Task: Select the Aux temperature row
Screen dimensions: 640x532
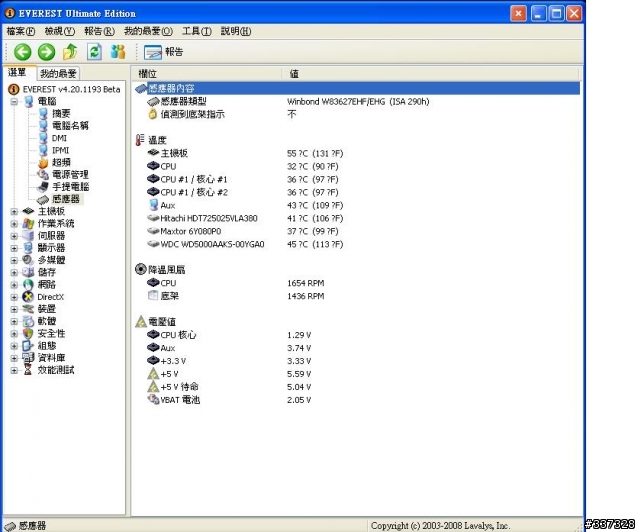Action: 358,205
